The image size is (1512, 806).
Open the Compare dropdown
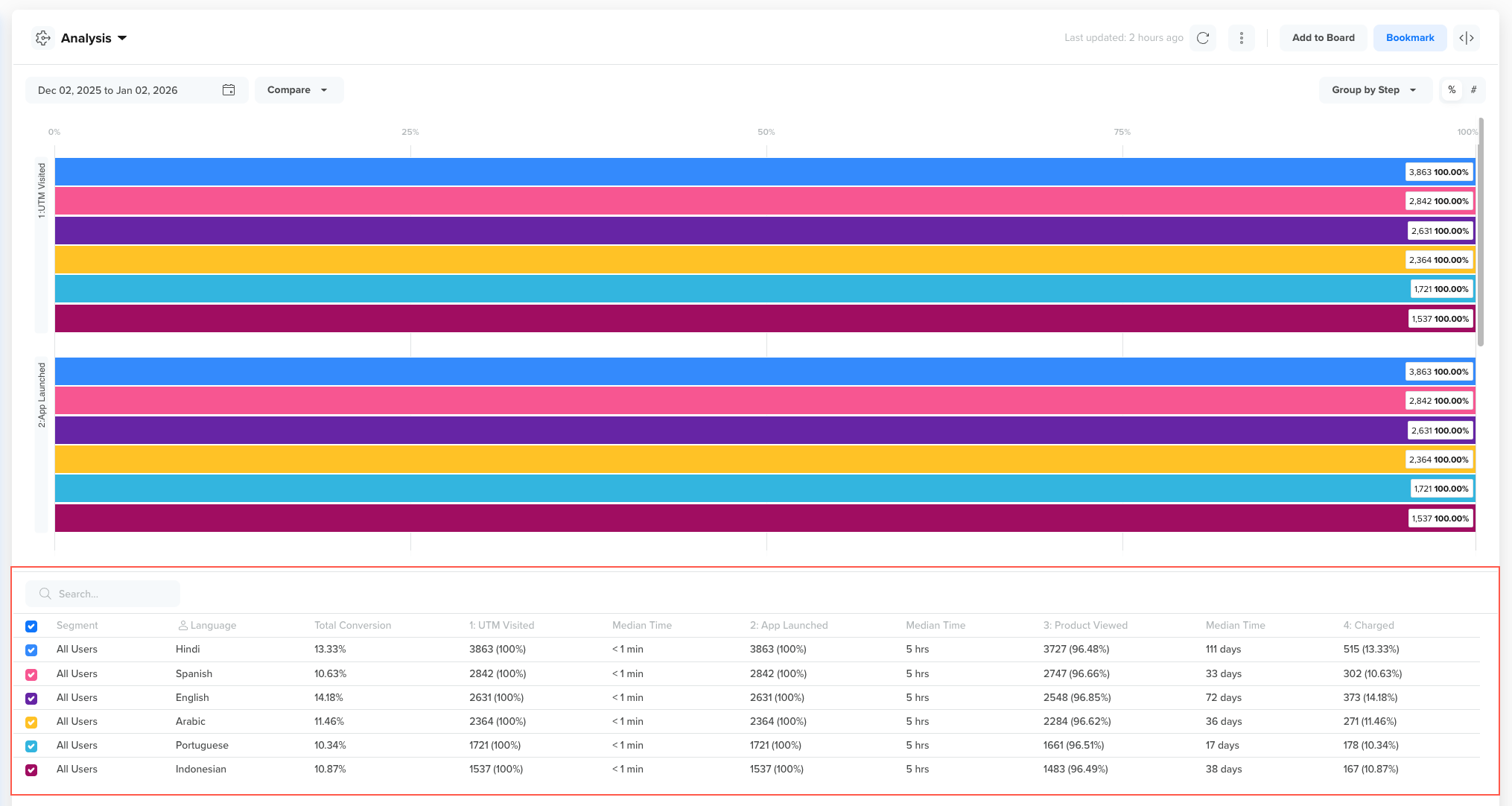pyautogui.click(x=298, y=90)
